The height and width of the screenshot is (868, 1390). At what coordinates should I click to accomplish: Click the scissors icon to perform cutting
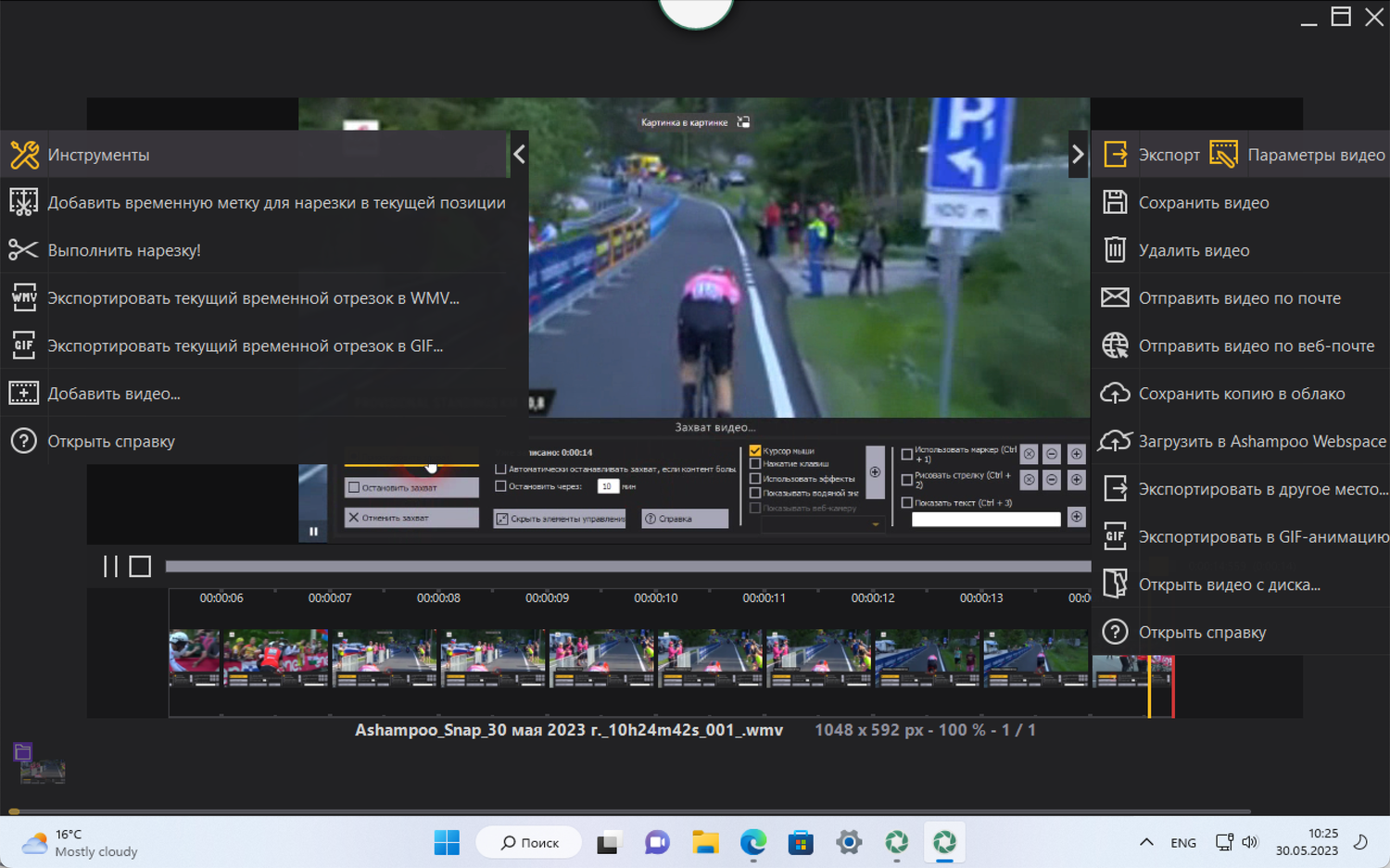[23, 250]
